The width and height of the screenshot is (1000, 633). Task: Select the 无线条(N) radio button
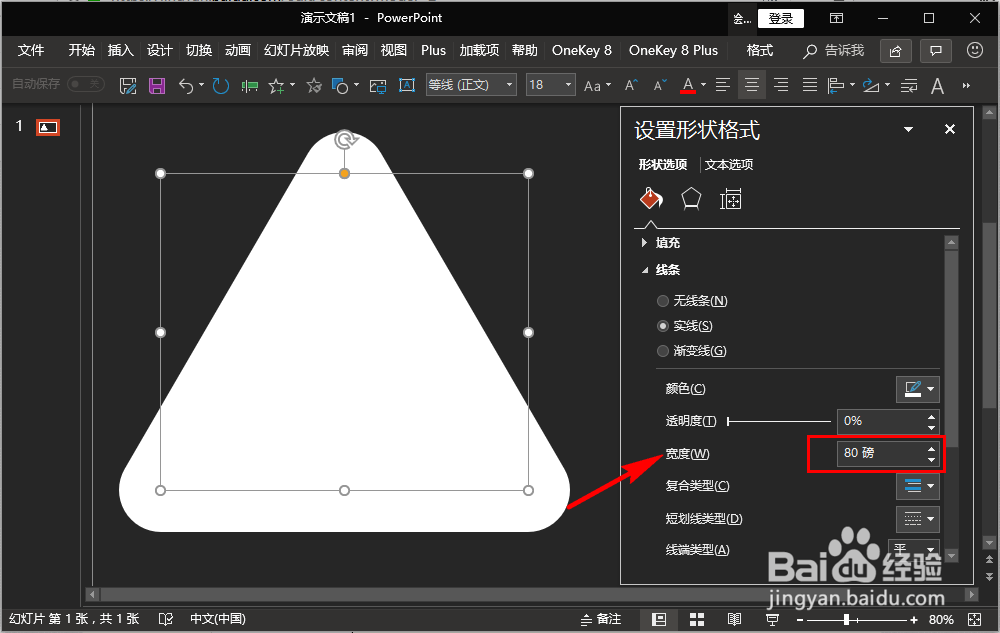click(663, 301)
